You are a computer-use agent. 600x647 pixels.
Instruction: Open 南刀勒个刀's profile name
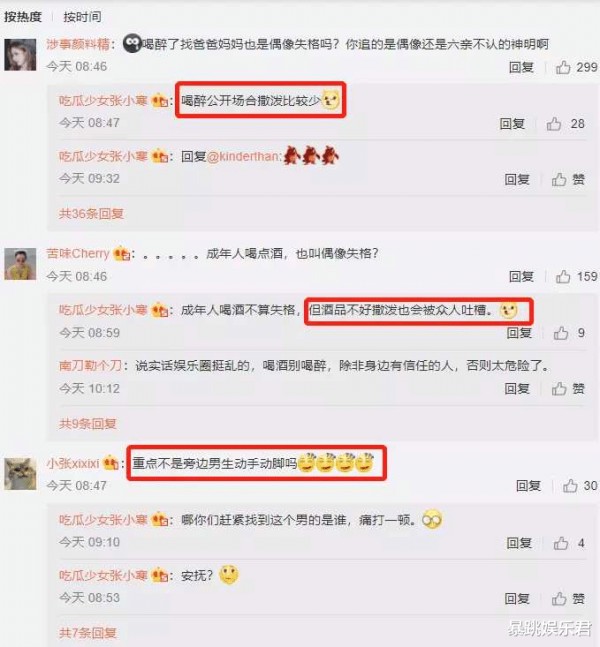[x=90, y=365]
